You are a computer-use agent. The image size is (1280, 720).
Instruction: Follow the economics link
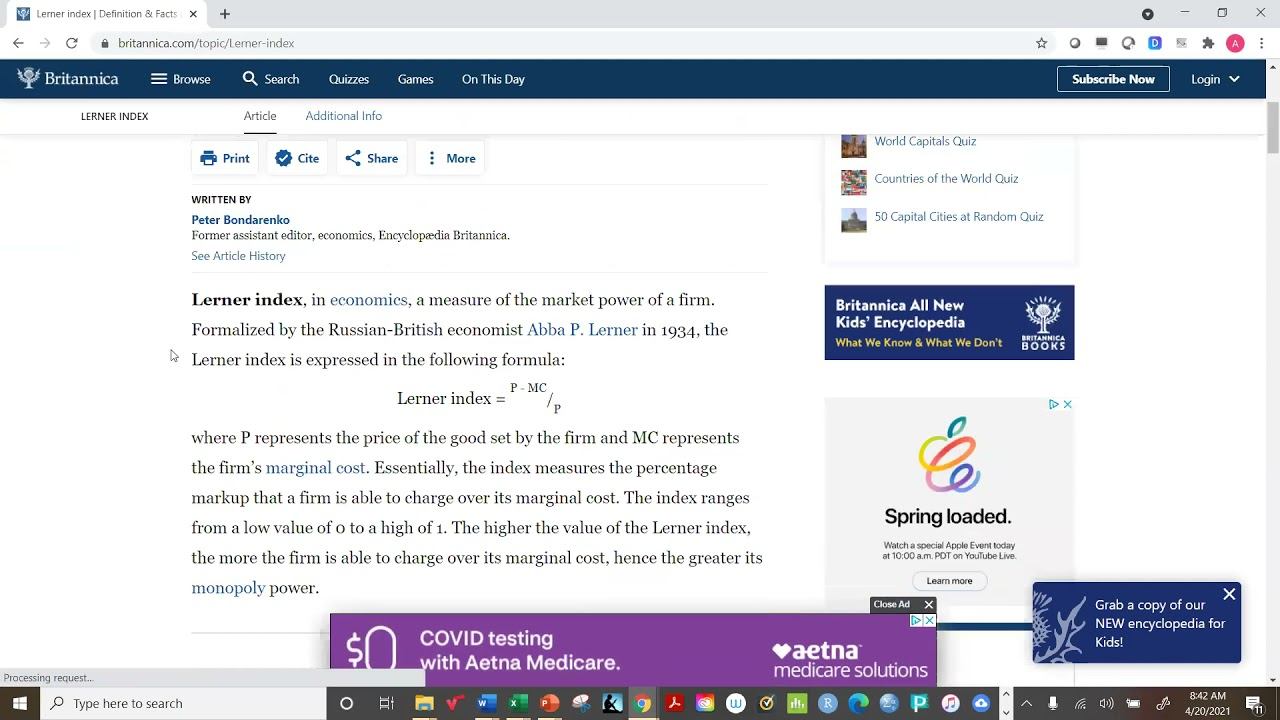pos(369,300)
